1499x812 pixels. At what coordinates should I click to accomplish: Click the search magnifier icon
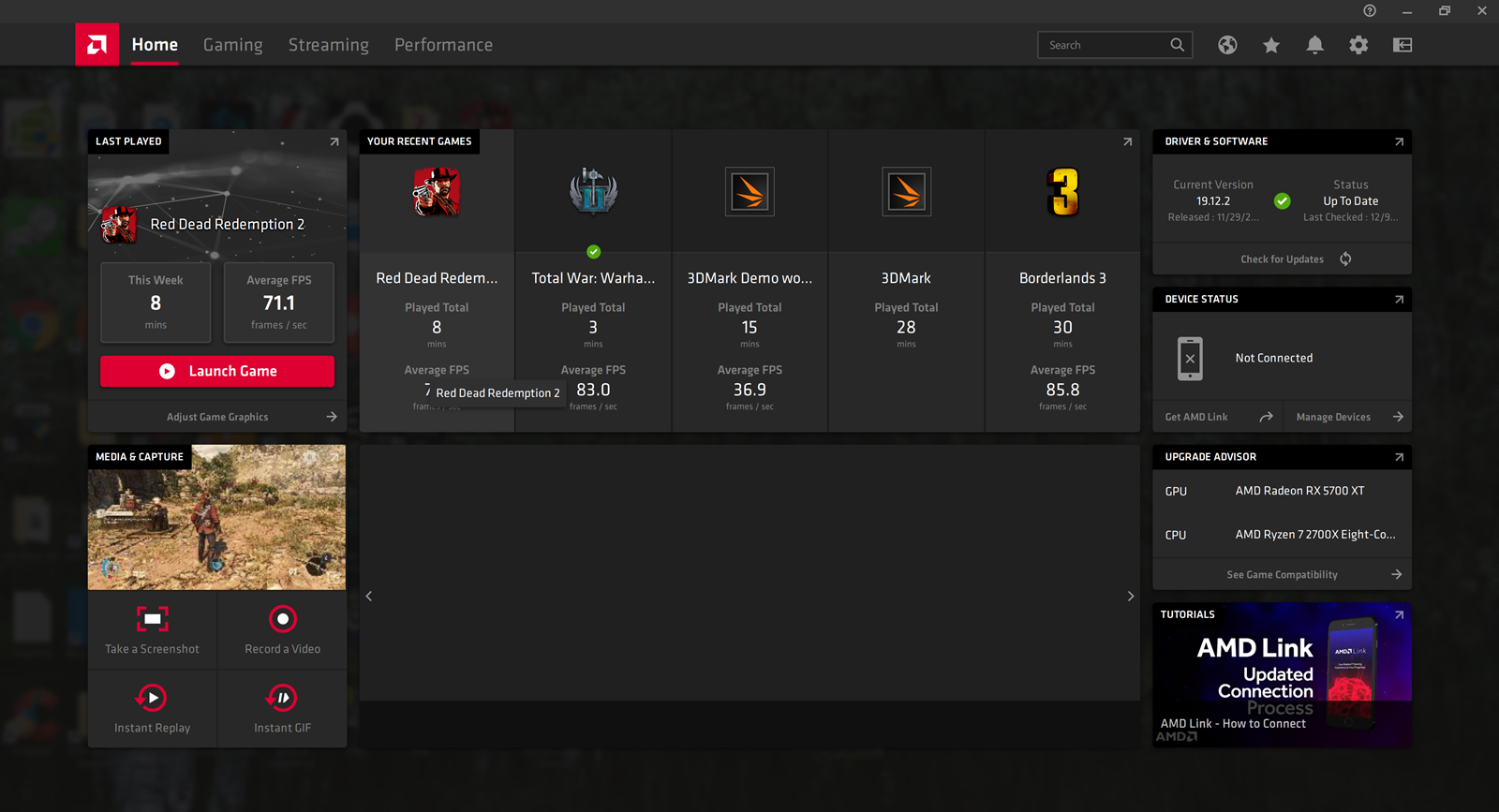pyautogui.click(x=1177, y=44)
